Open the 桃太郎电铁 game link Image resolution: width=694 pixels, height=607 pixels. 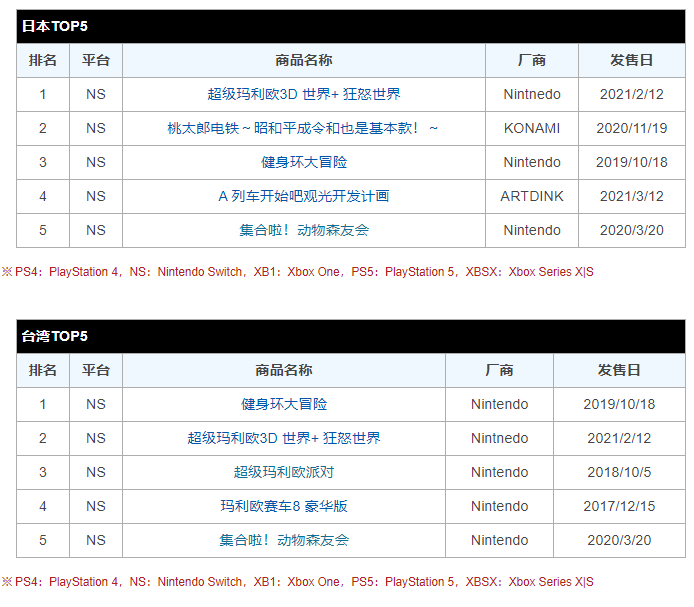click(x=303, y=128)
